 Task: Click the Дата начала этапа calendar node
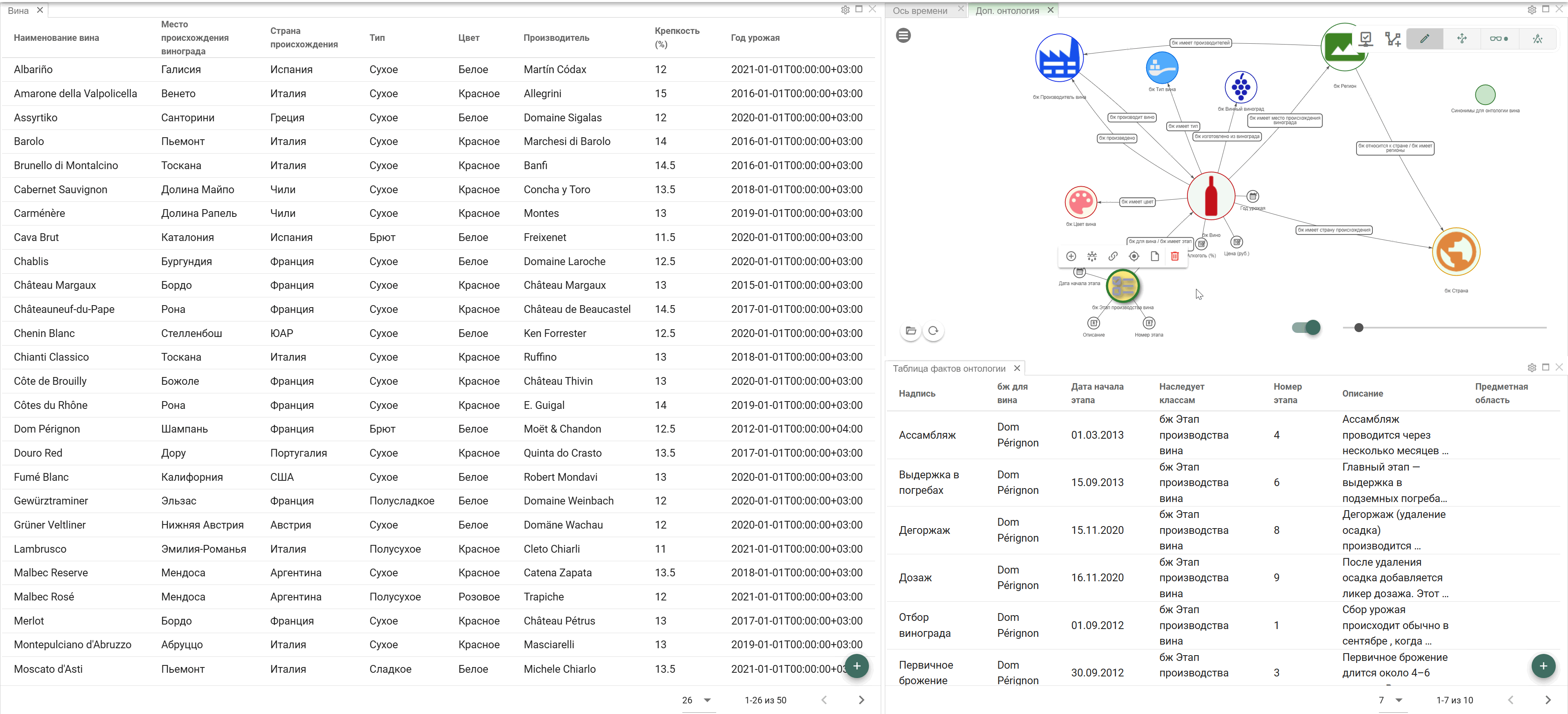point(1079,272)
